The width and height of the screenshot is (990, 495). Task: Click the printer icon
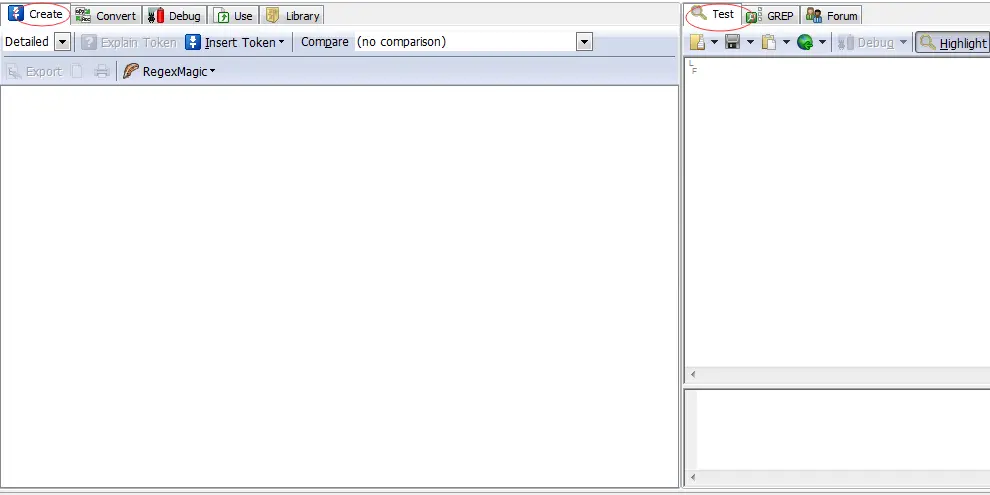102,71
